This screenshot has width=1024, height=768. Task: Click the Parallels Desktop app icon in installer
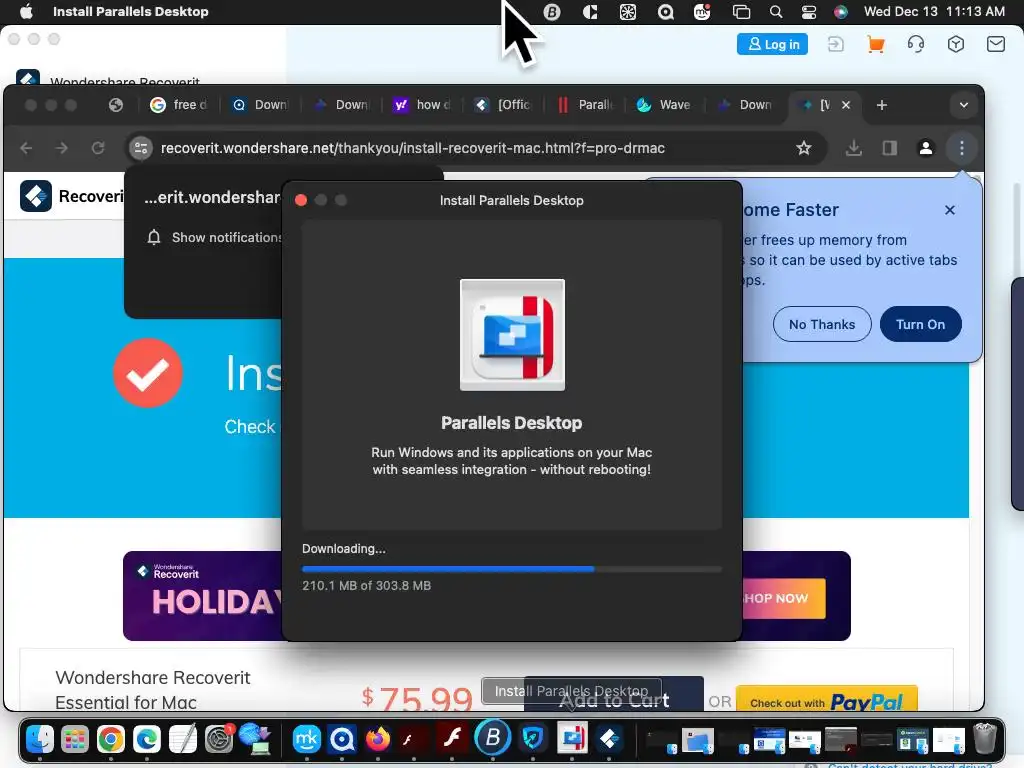pyautogui.click(x=512, y=335)
